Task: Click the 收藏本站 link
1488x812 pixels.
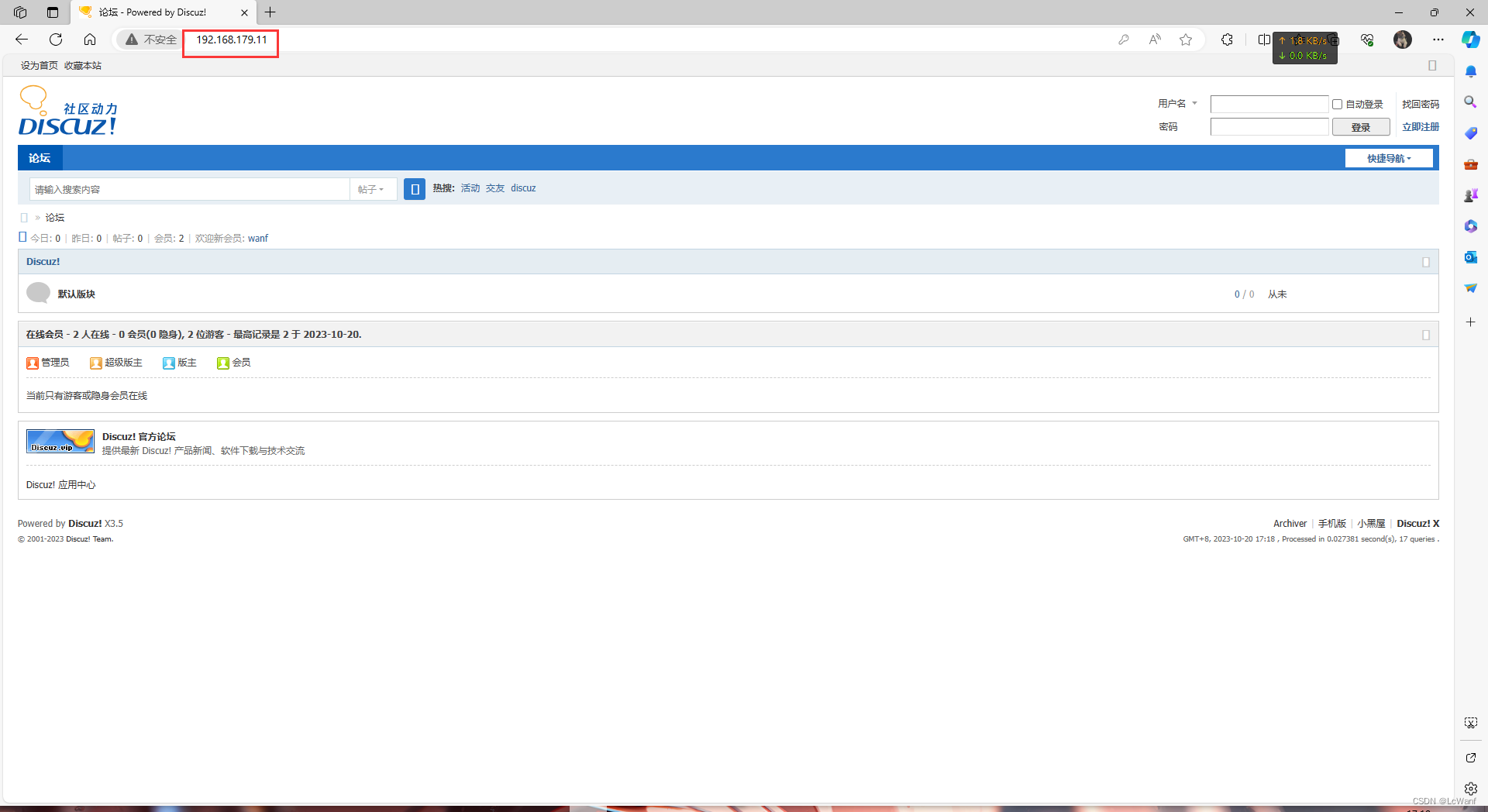Action: 83,66
